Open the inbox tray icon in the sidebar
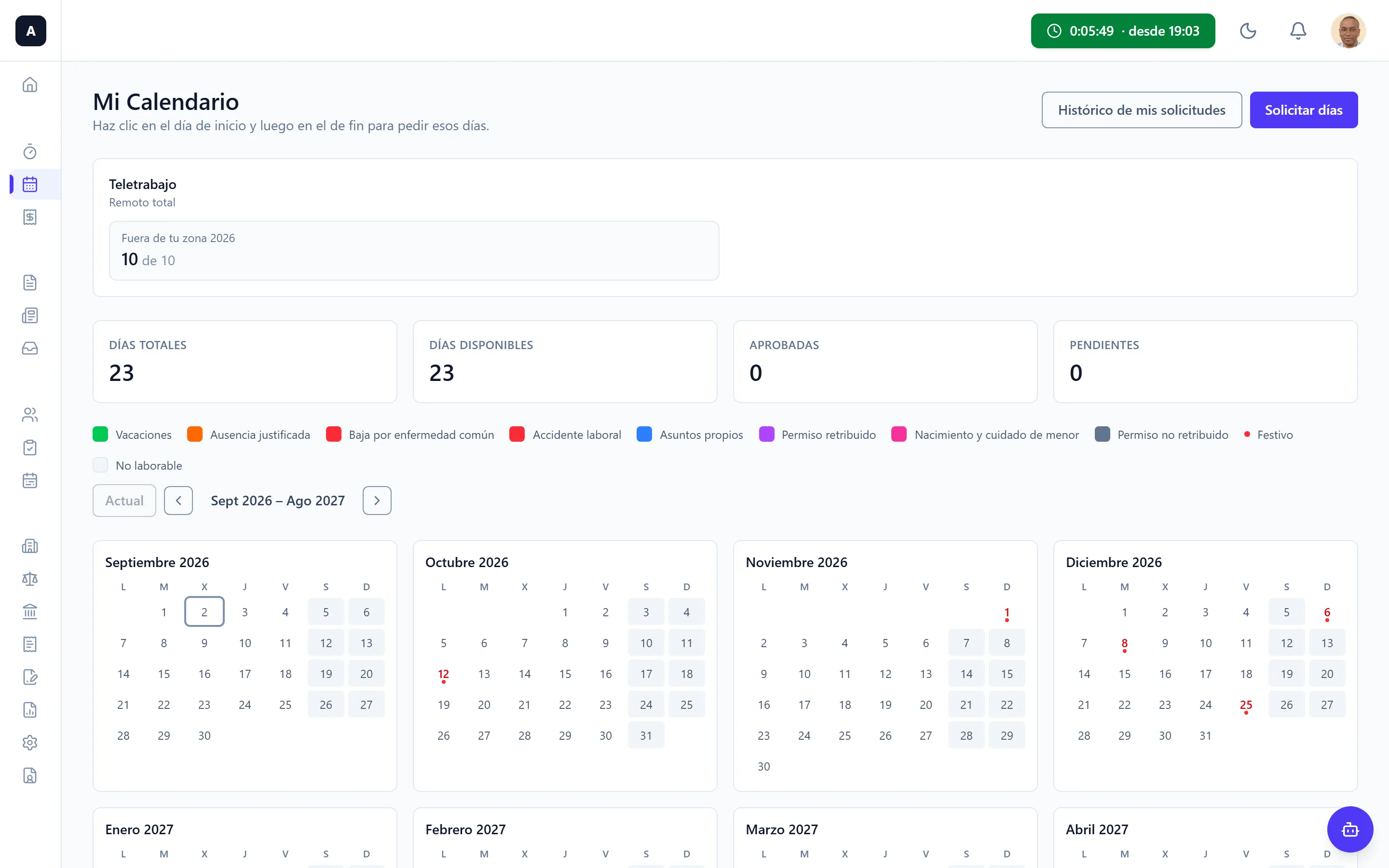1389x868 pixels. click(x=30, y=349)
